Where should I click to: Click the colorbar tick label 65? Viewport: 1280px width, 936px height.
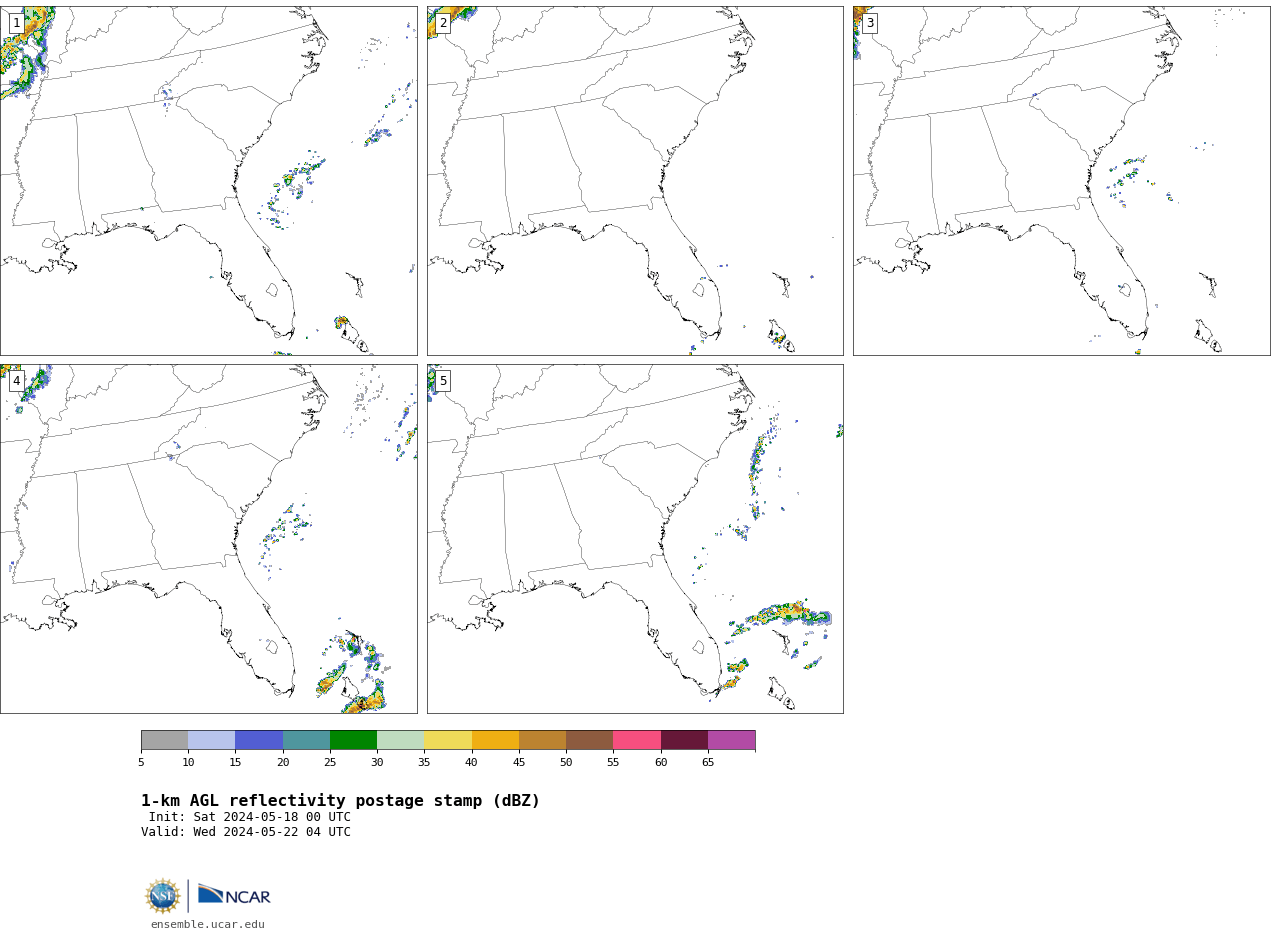708,762
